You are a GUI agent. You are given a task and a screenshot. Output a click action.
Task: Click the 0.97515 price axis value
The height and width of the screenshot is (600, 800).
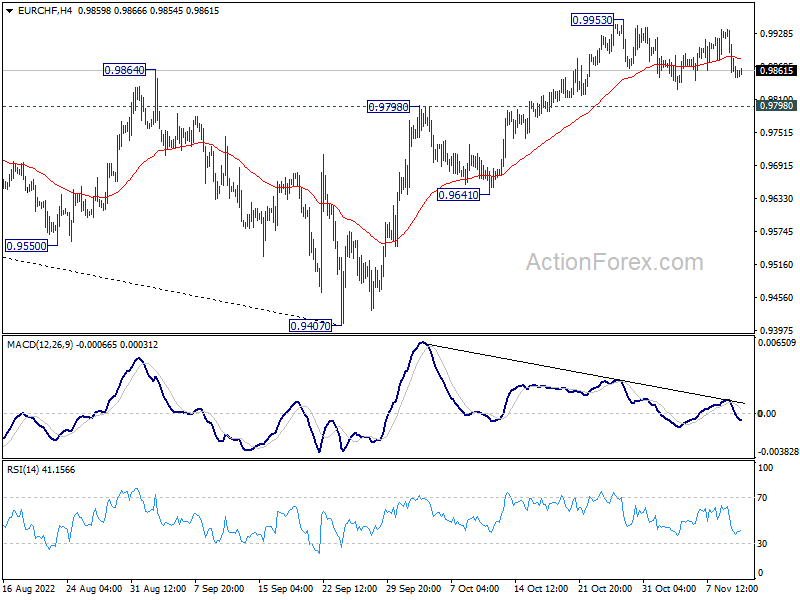click(x=777, y=133)
